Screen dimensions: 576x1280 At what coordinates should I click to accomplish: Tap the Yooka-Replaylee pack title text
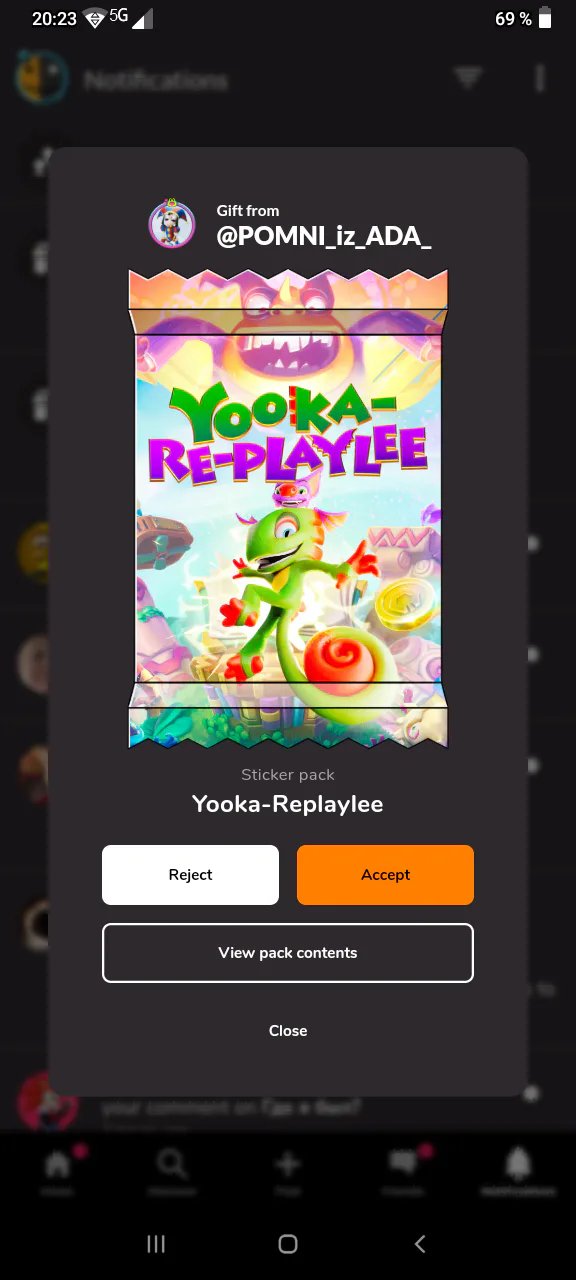point(288,804)
